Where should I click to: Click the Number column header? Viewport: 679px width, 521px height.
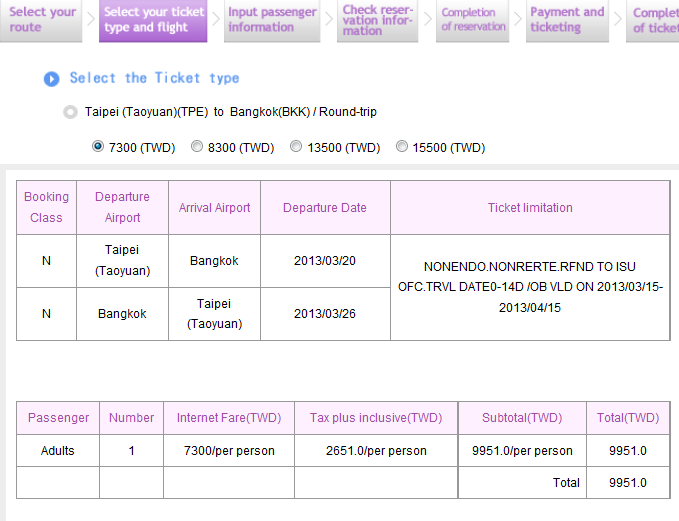132,418
